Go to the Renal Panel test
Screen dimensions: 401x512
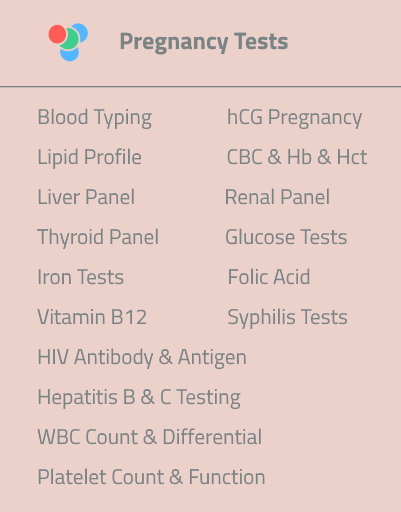pyautogui.click(x=277, y=197)
